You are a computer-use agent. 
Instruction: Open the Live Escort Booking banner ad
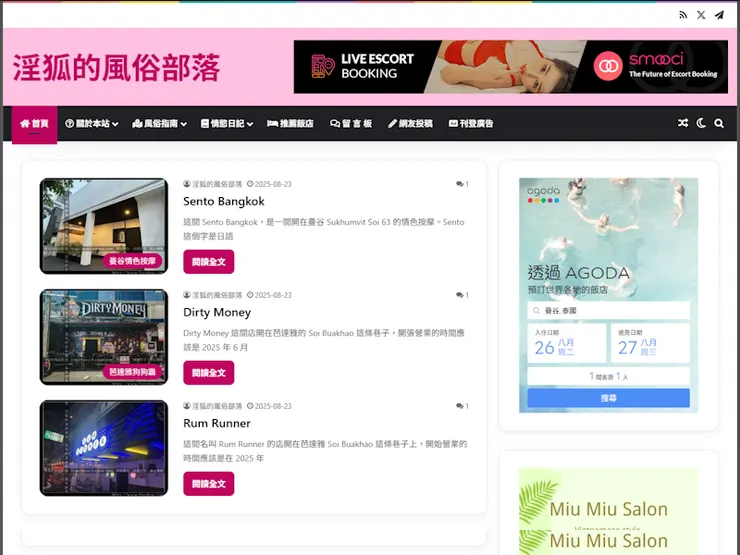(511, 67)
